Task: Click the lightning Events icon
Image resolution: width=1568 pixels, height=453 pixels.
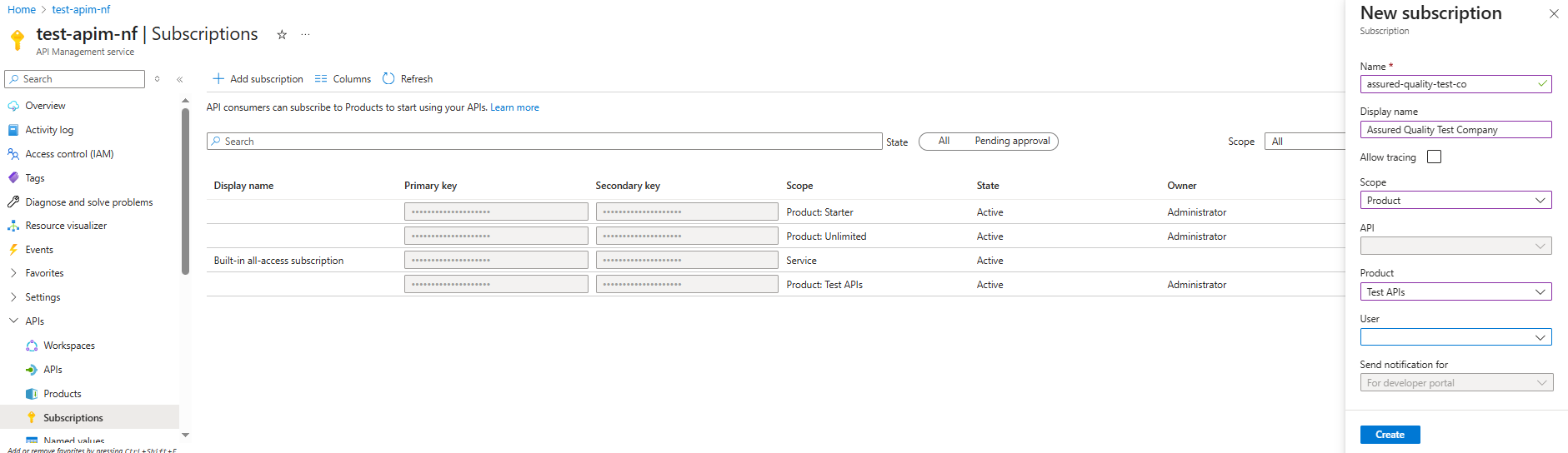Action: [13, 250]
